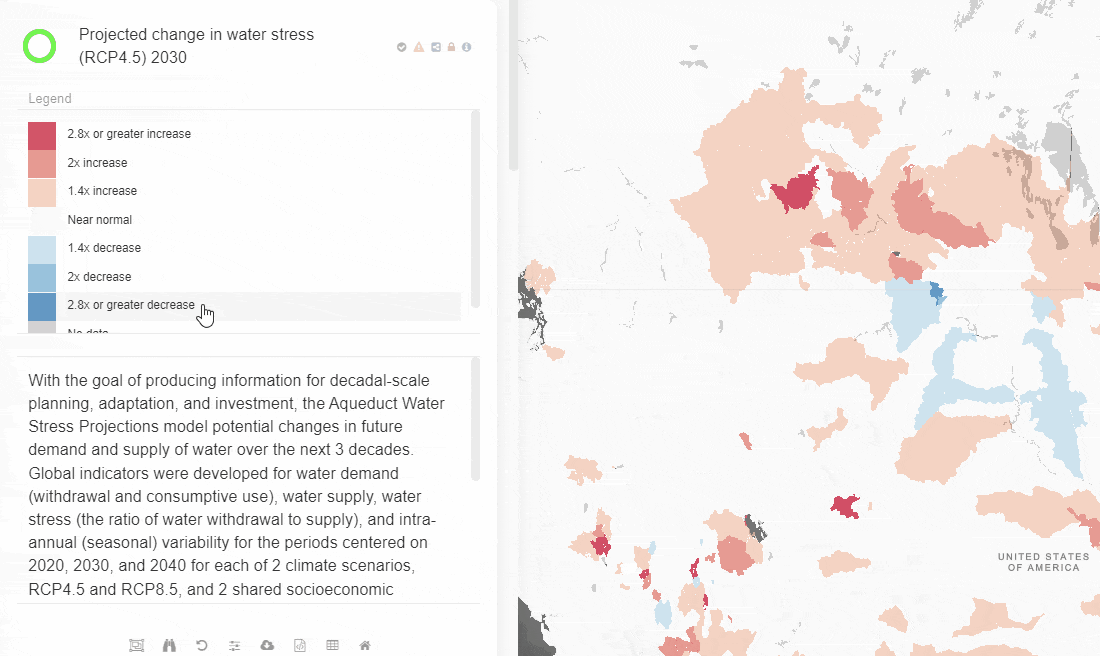
Task: Click the '2.8x or greater increase' color swatch
Action: [42, 135]
